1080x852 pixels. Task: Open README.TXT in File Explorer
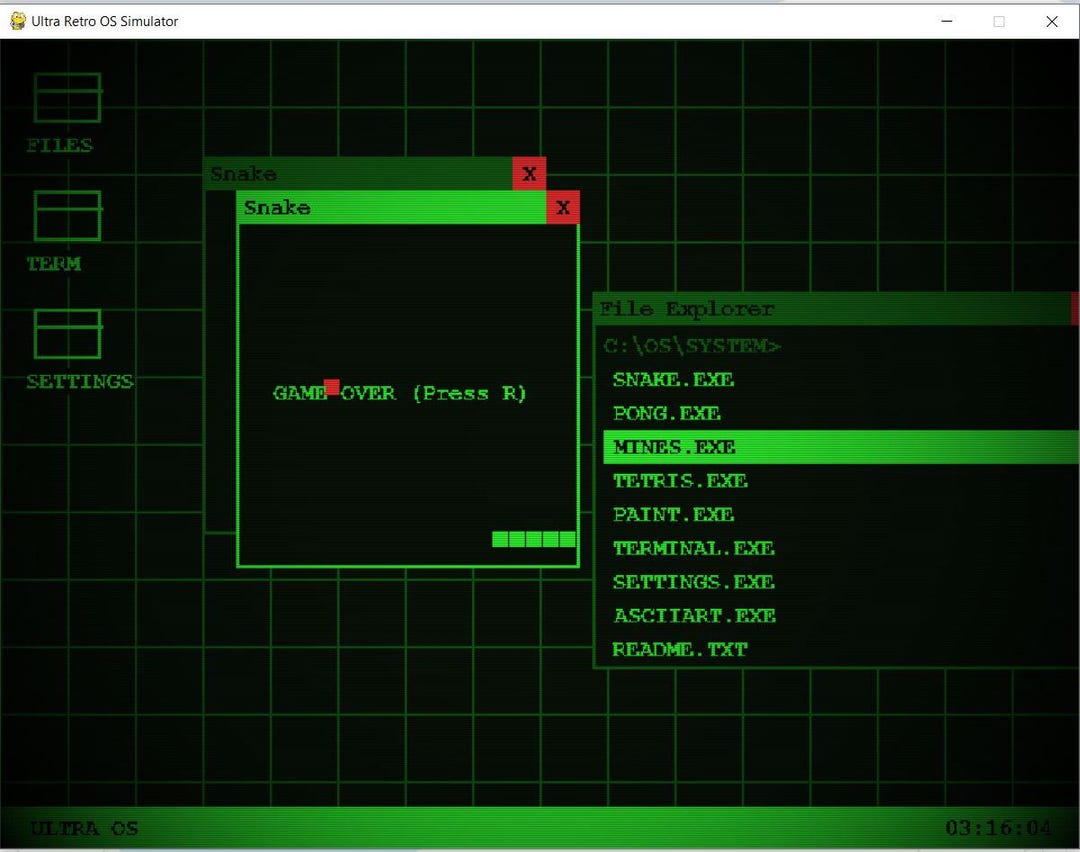pos(841,650)
